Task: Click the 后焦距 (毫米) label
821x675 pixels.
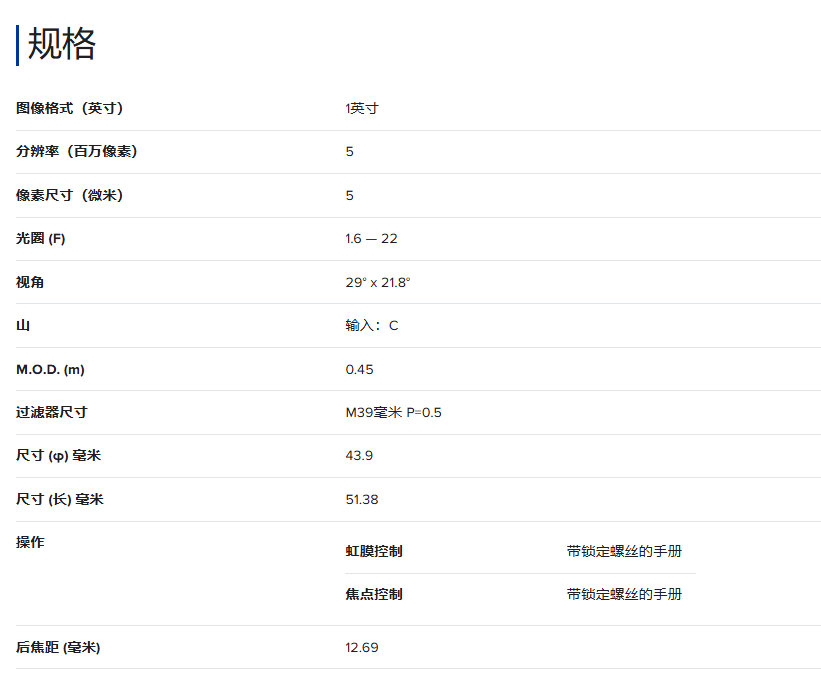Action: click(58, 647)
